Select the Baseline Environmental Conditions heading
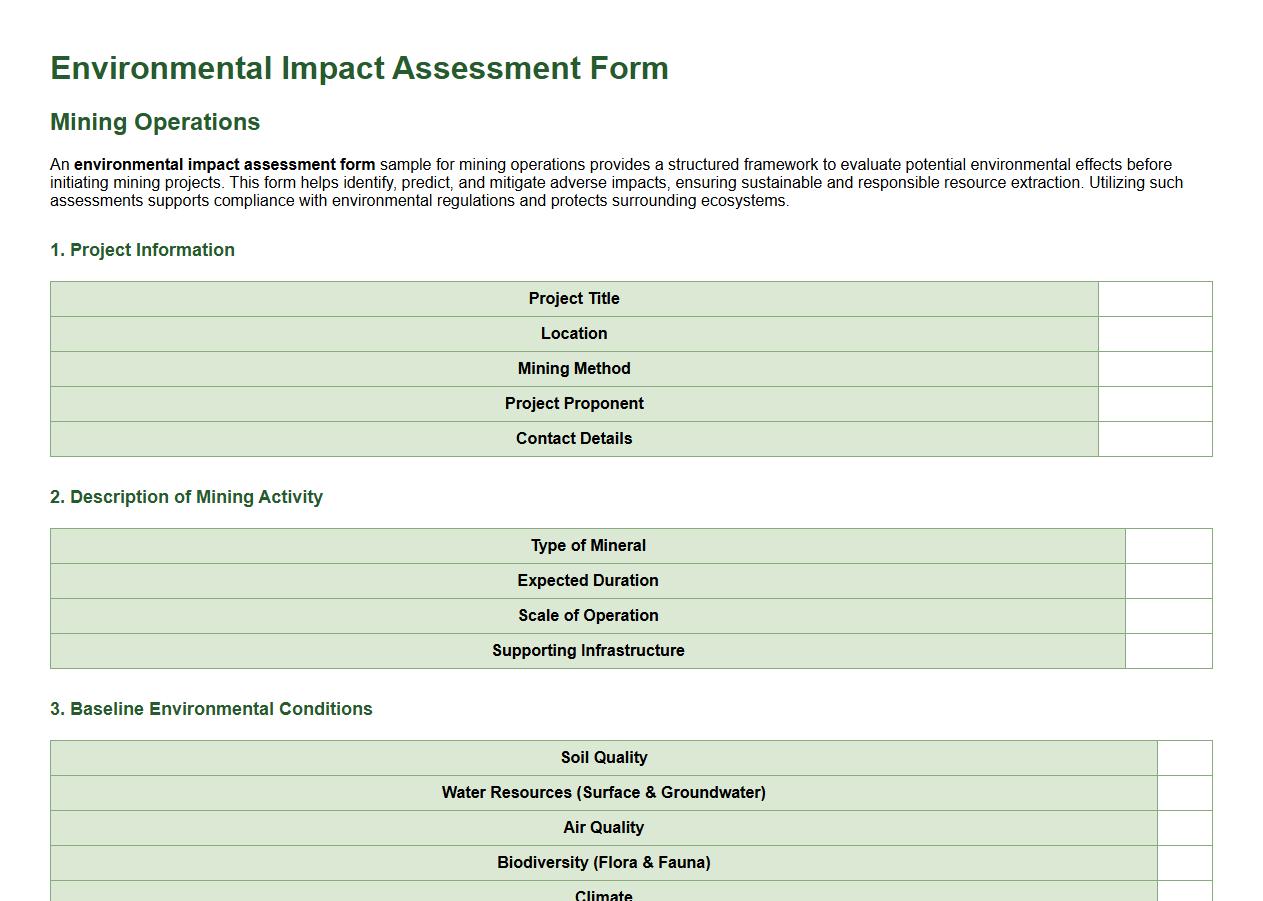 [210, 708]
